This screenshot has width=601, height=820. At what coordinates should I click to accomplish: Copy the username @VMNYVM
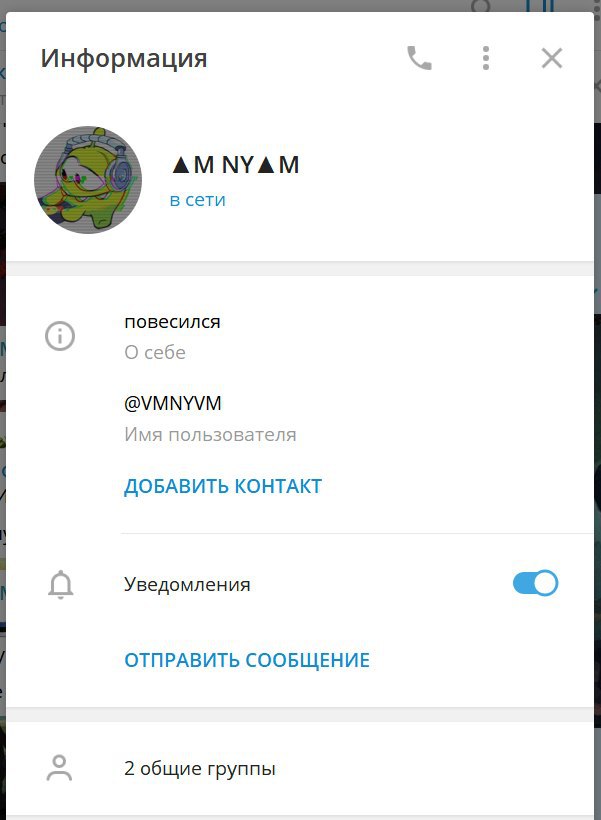point(173,403)
